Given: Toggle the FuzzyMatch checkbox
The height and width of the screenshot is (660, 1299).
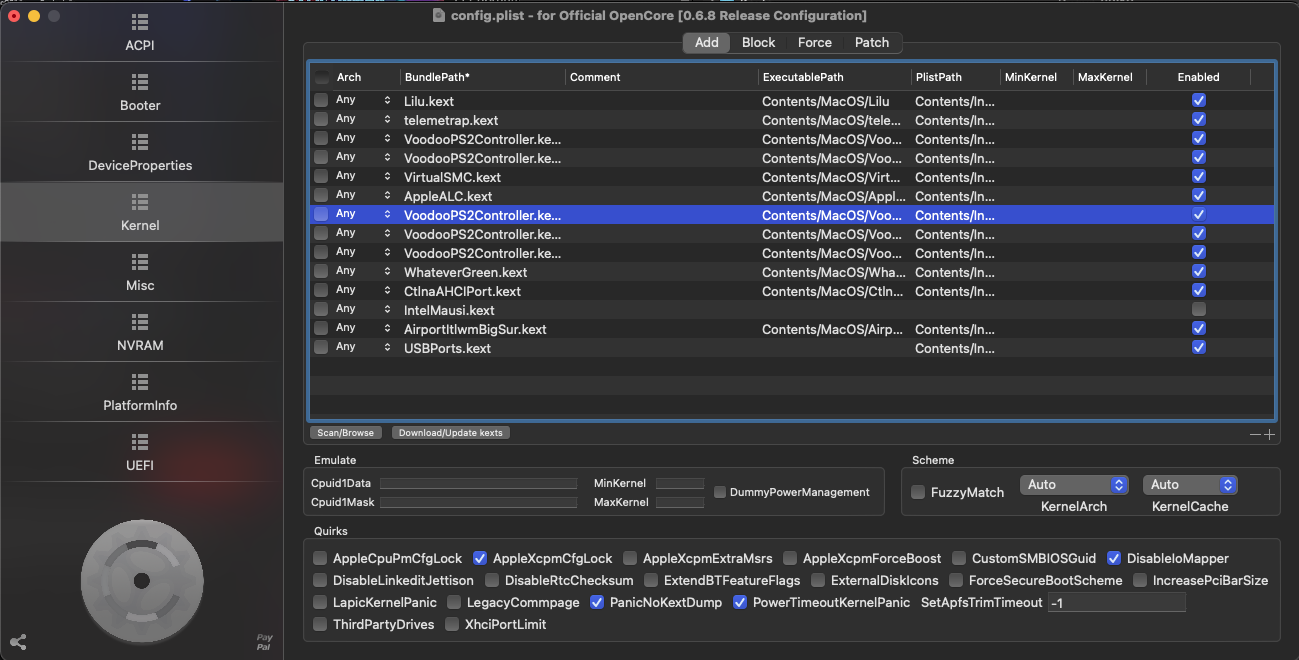Looking at the screenshot, I should (x=918, y=492).
